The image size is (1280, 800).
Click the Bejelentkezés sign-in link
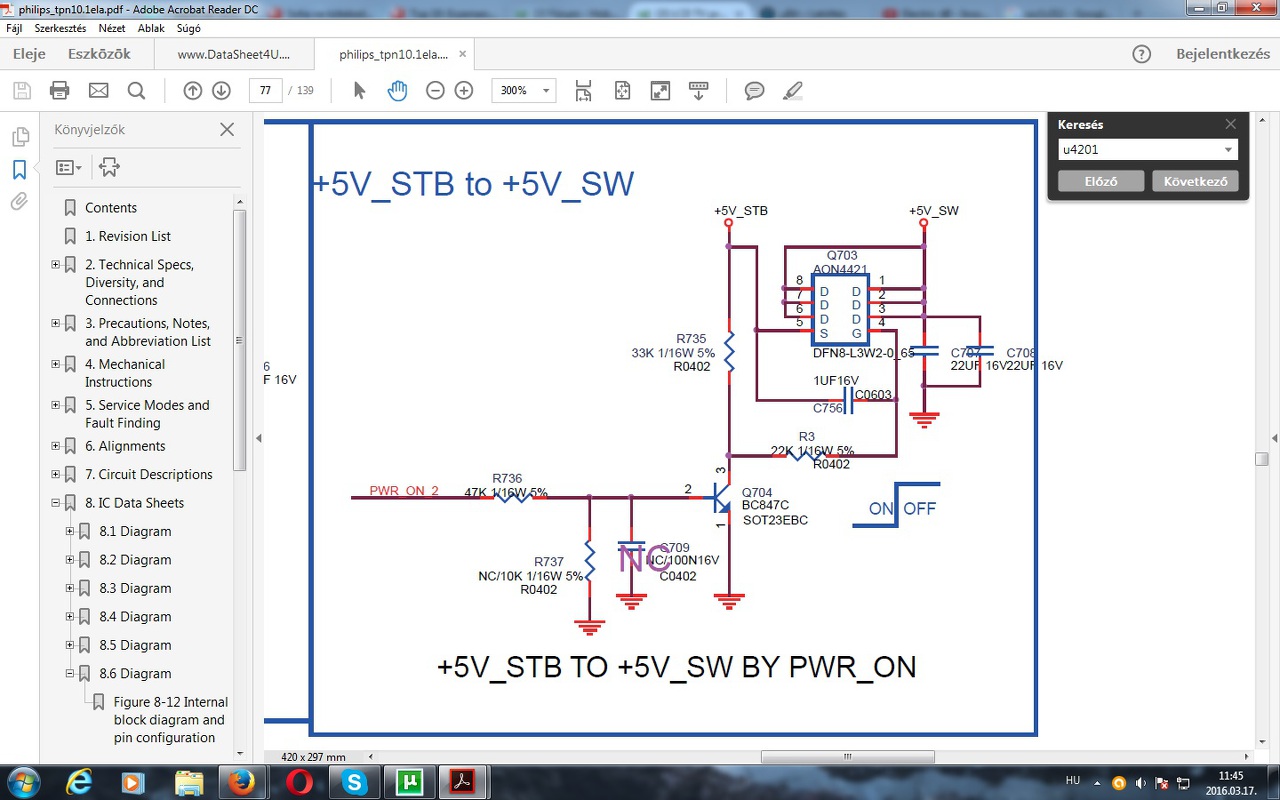click(1223, 54)
